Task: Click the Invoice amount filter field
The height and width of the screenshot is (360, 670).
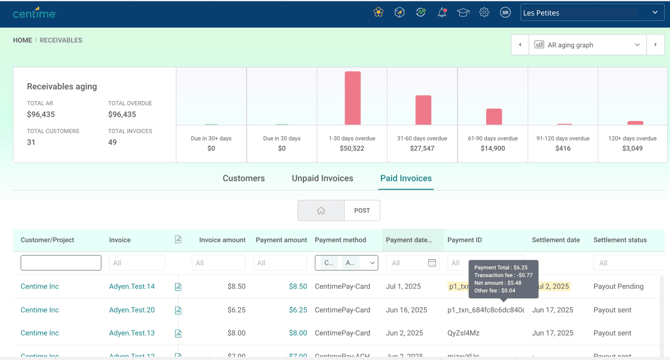Action: click(219, 263)
